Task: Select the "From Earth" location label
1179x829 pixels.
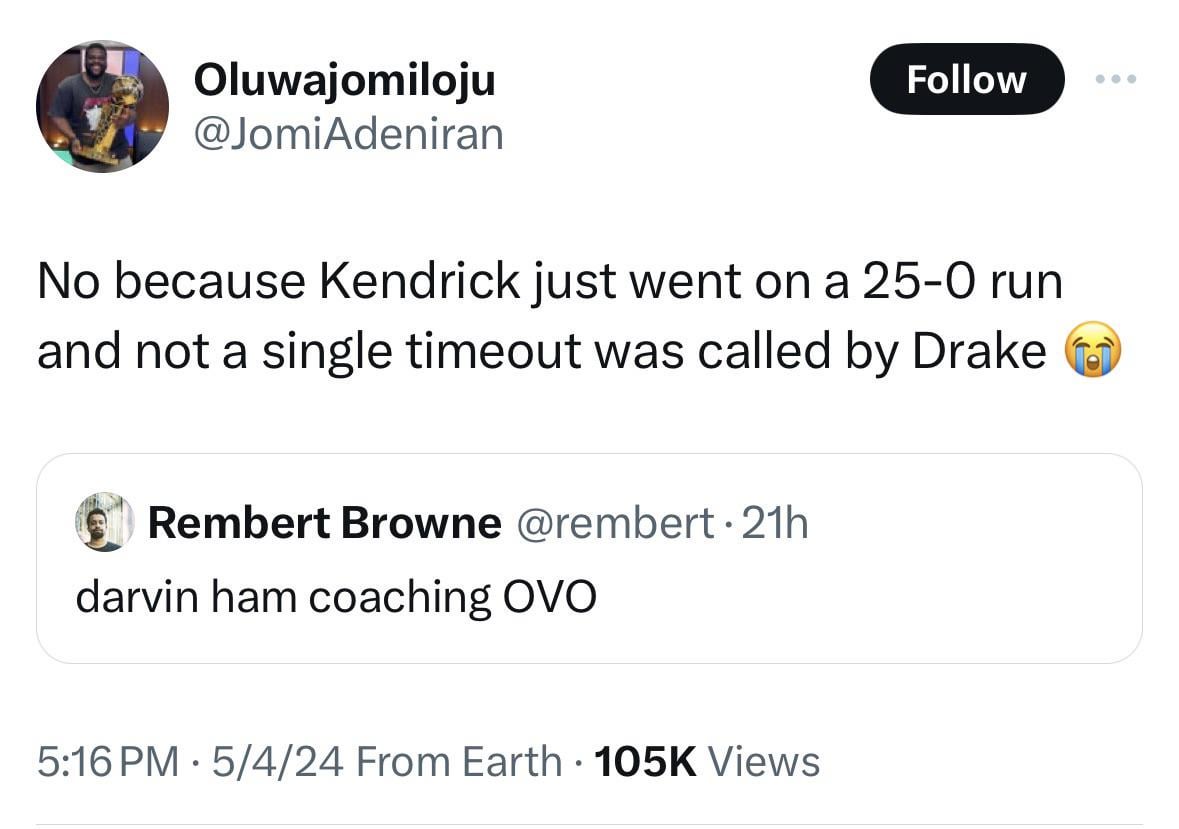Action: (458, 762)
